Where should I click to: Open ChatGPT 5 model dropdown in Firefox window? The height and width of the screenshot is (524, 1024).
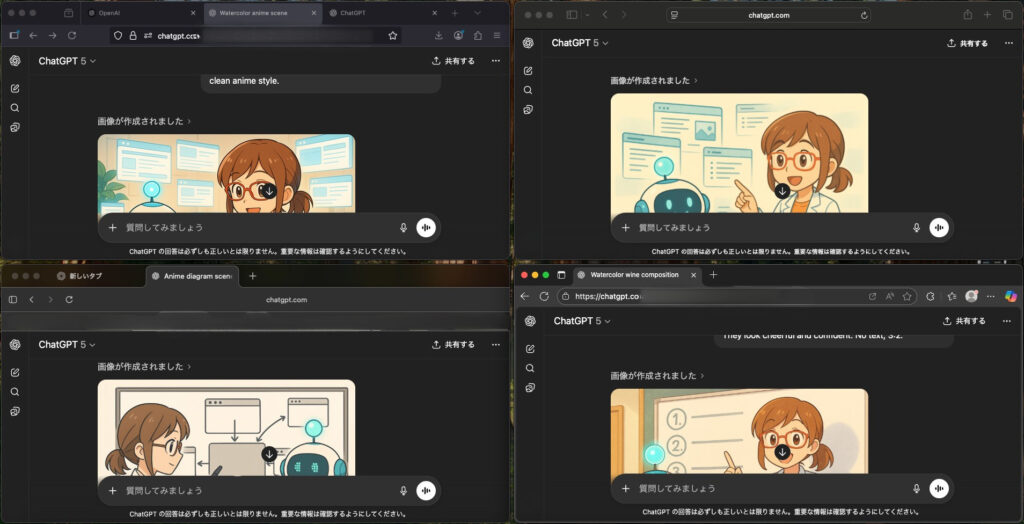point(67,61)
